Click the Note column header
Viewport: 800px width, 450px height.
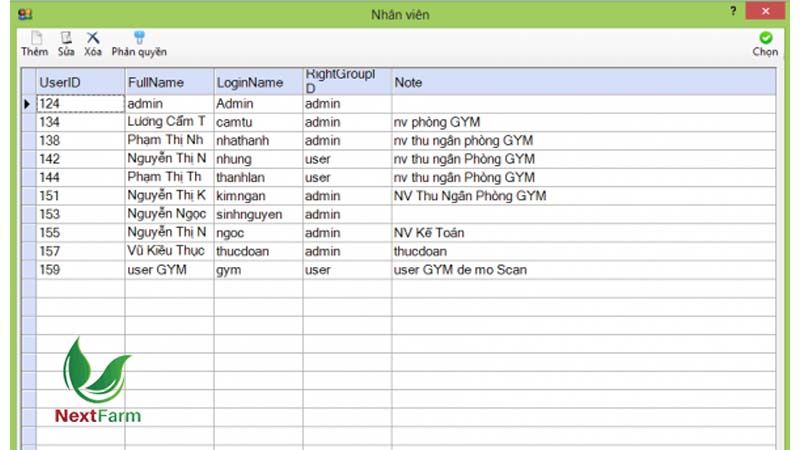582,81
